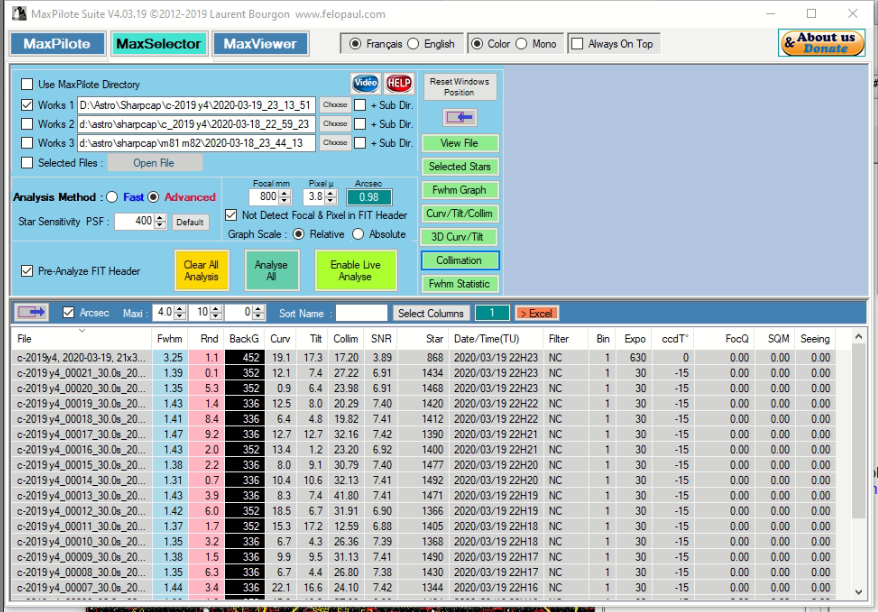878x612 pixels.
Task: Click the blue right arrow above table
Action: [32, 313]
